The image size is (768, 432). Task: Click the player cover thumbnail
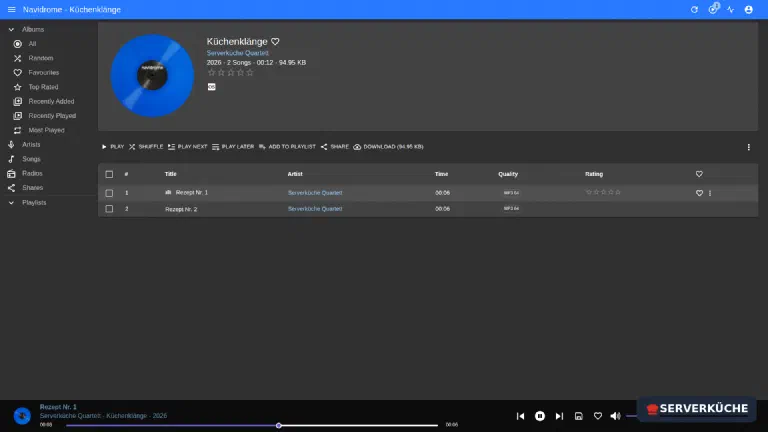pos(22,416)
